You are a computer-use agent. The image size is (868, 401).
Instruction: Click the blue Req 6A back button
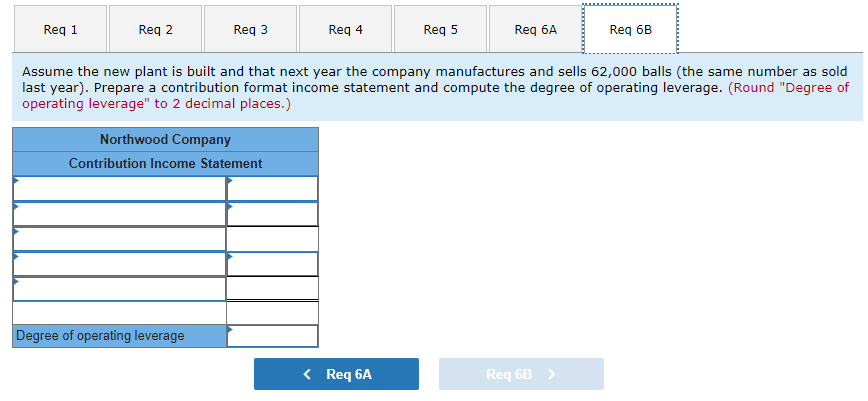pos(337,374)
